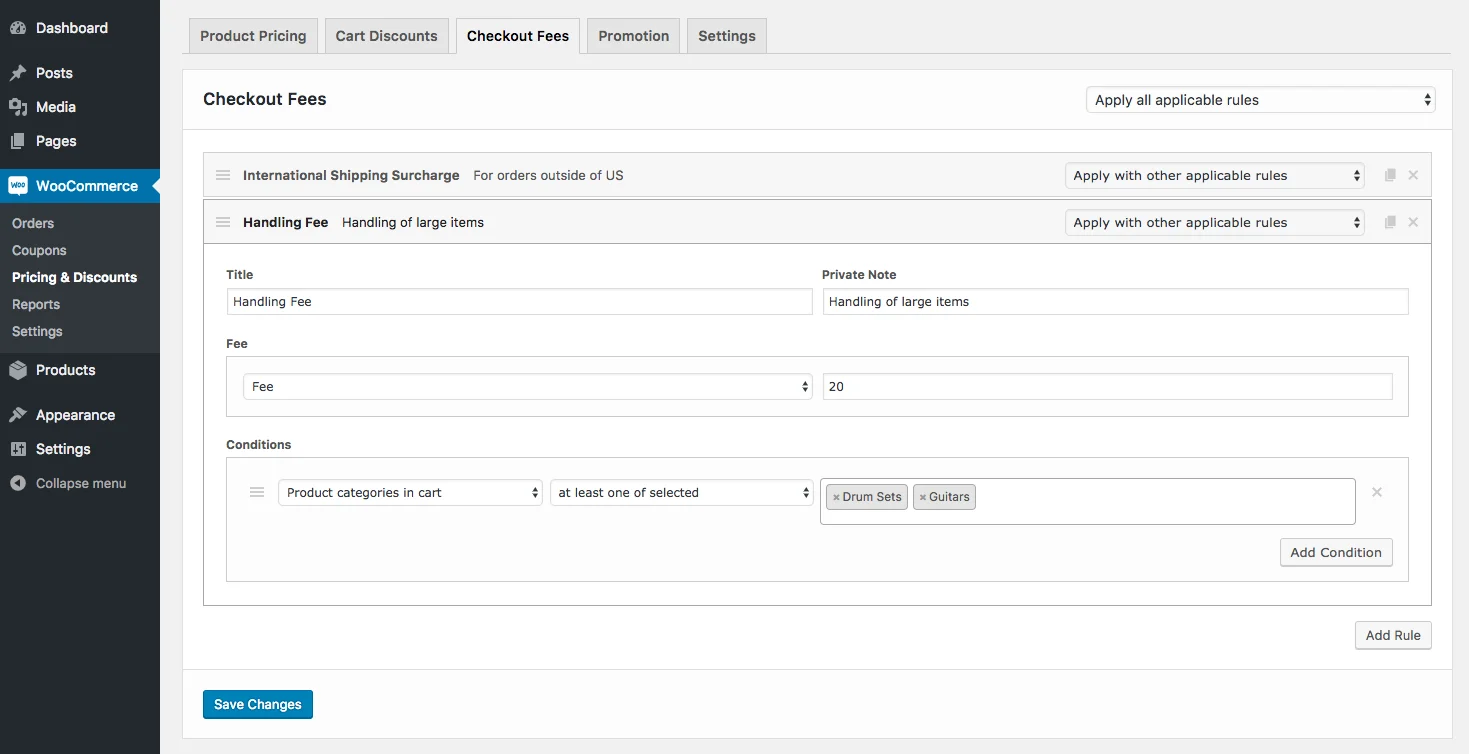The image size is (1469, 754).
Task: Duplicate the Handling Fee rule
Action: coord(1390,222)
